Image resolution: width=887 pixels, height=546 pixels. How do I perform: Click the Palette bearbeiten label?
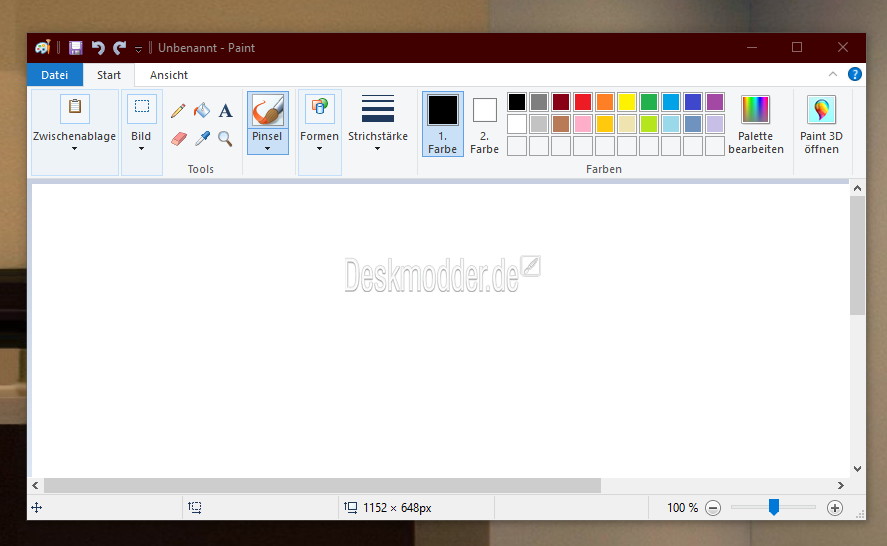click(756, 143)
